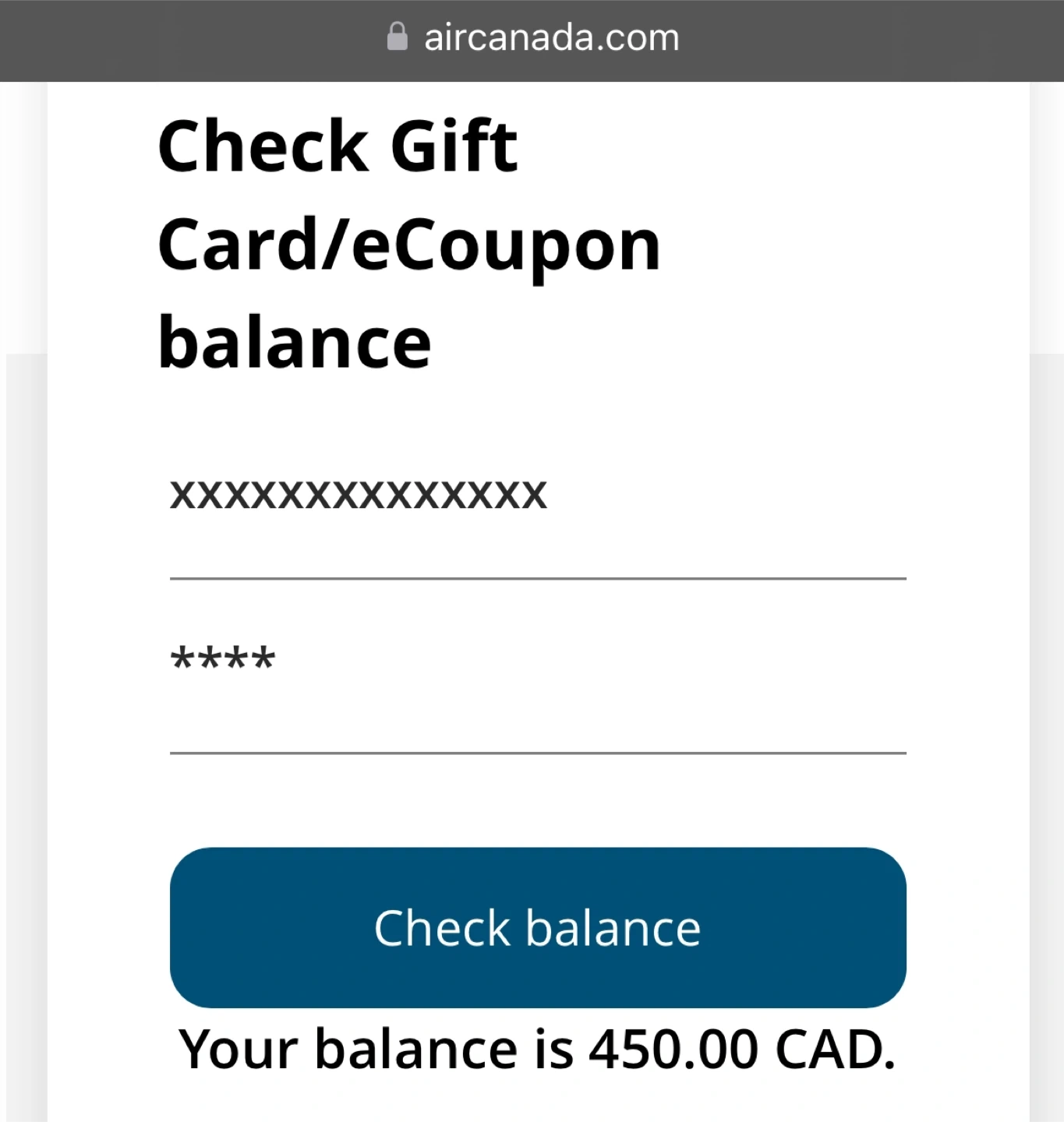This screenshot has height=1122, width=1064.
Task: Click the 'Your balance is 450.00 CAD.' message
Action: coord(536,1049)
